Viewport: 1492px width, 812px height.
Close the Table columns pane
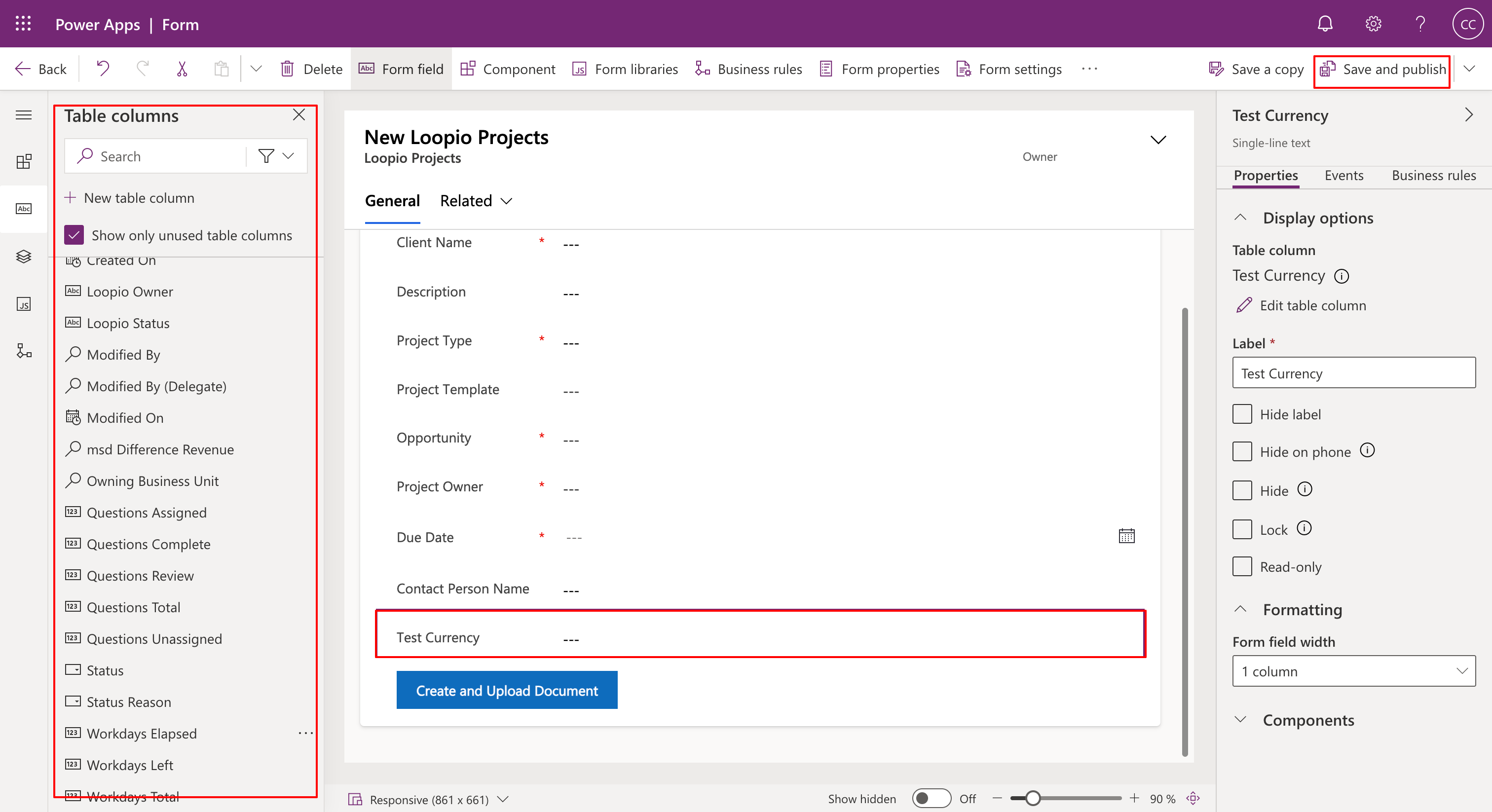pyautogui.click(x=299, y=114)
